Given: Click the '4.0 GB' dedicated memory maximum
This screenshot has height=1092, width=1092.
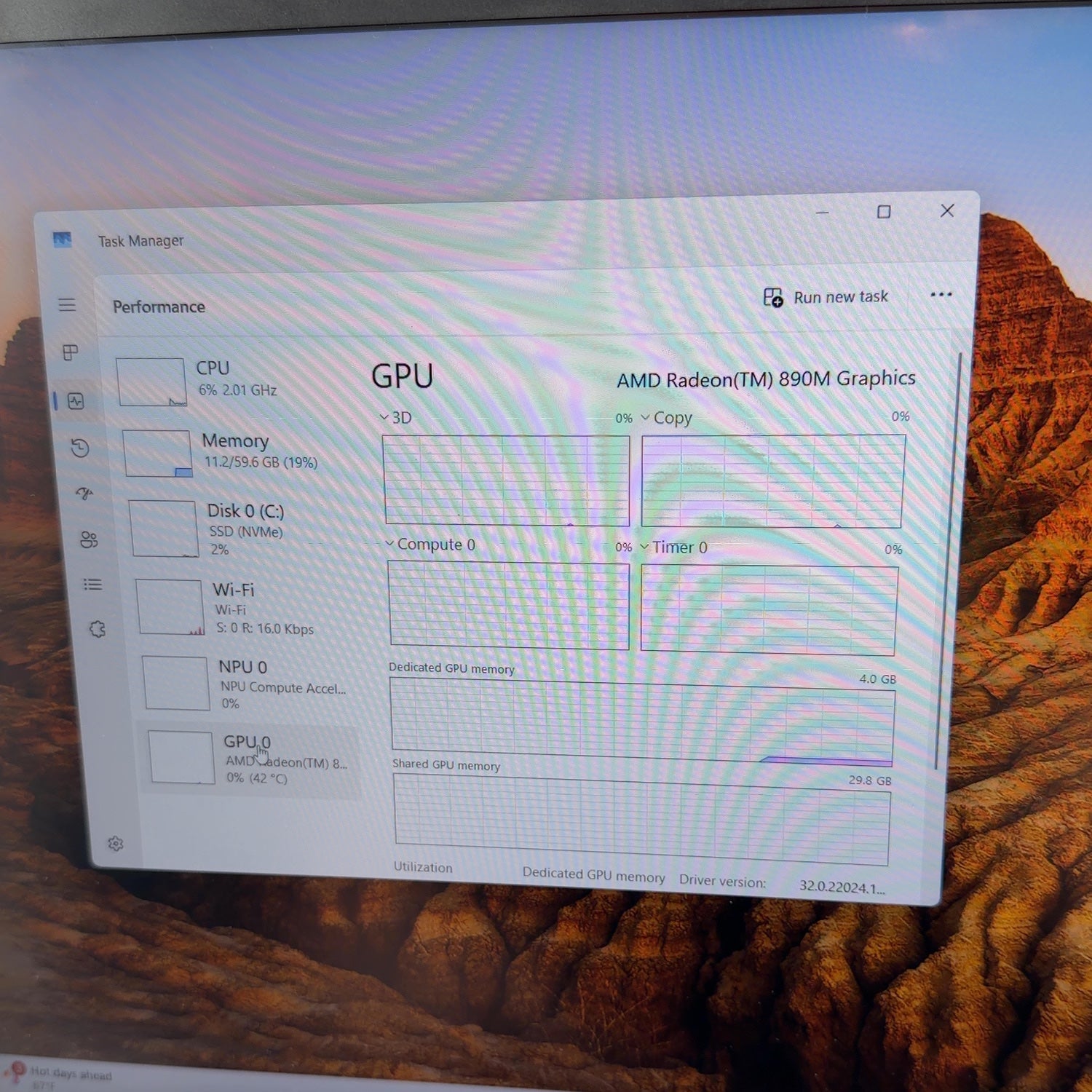Looking at the screenshot, I should [877, 679].
